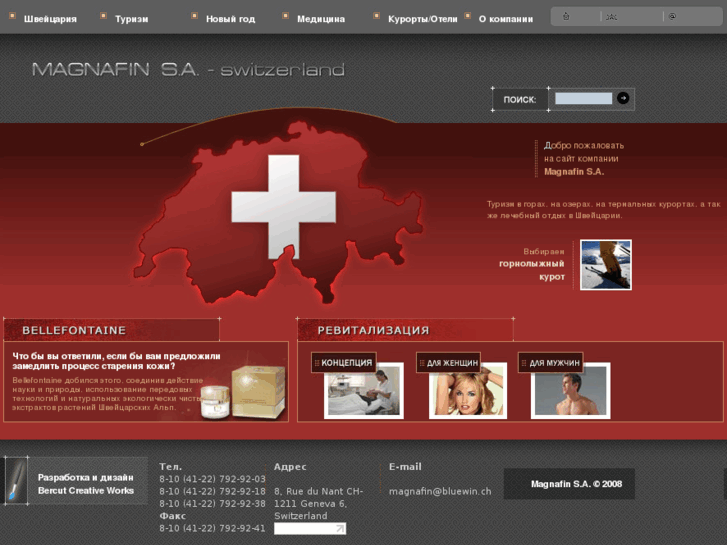Click the Туризм в горах description paragraph
Screen dimensions: 727x545
[604, 210]
